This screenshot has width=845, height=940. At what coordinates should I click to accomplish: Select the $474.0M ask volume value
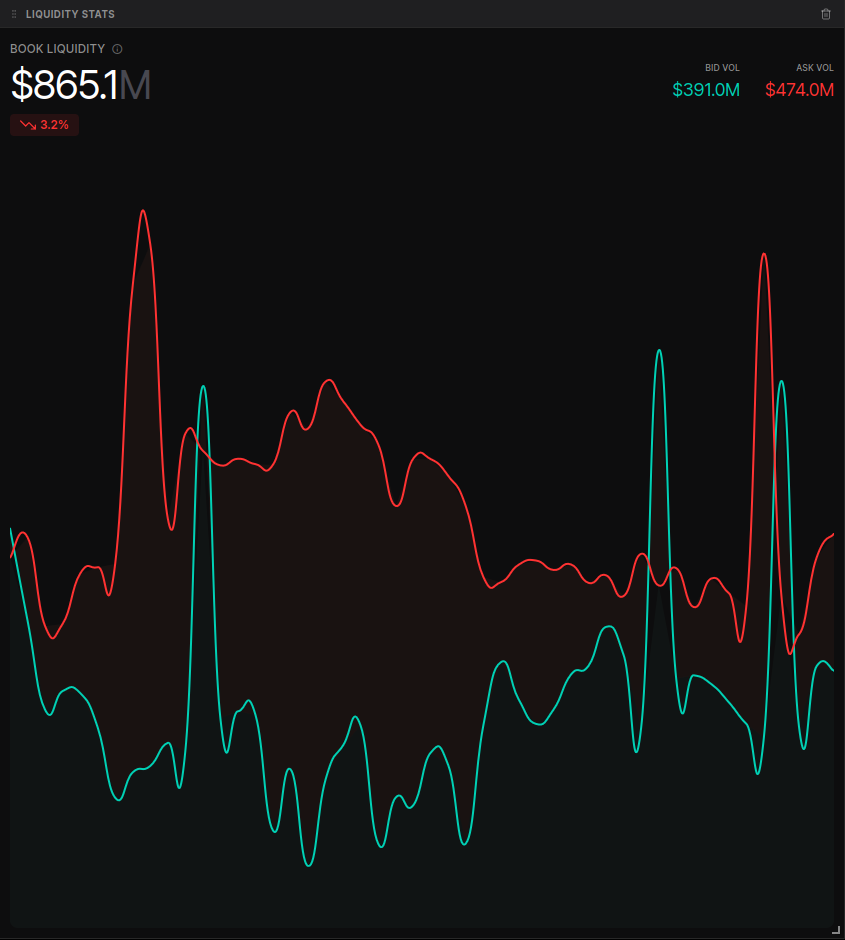pyautogui.click(x=799, y=89)
